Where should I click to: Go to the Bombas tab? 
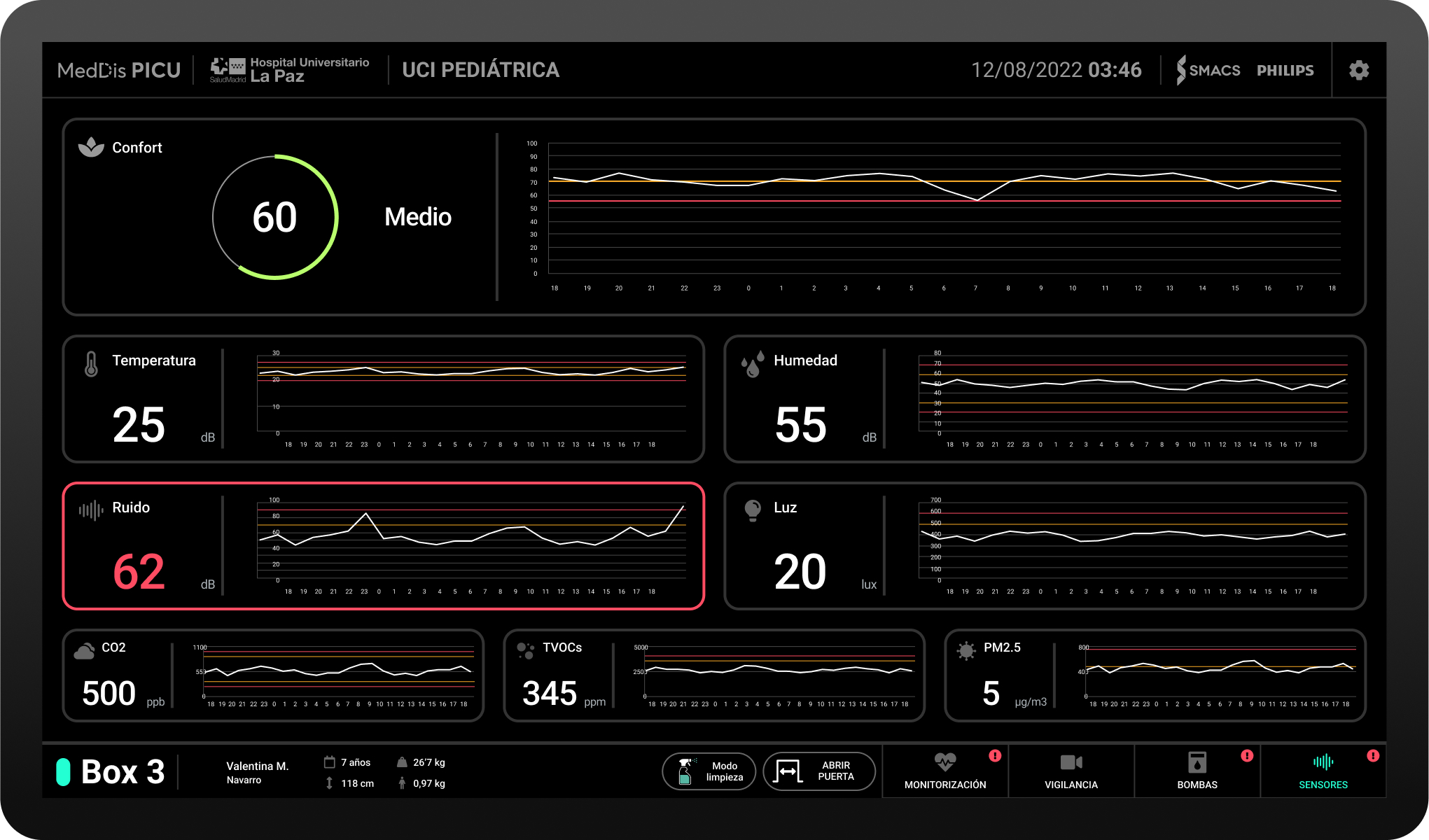coord(1197,771)
